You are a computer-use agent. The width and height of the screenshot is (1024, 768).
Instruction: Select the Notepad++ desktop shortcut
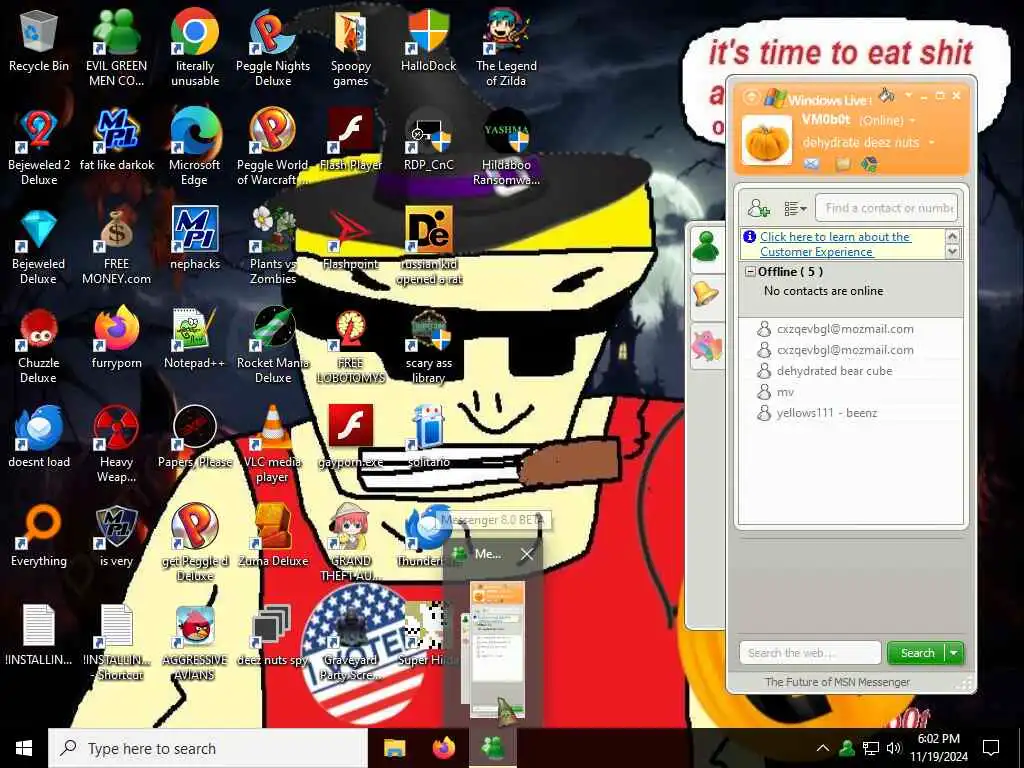coord(195,339)
